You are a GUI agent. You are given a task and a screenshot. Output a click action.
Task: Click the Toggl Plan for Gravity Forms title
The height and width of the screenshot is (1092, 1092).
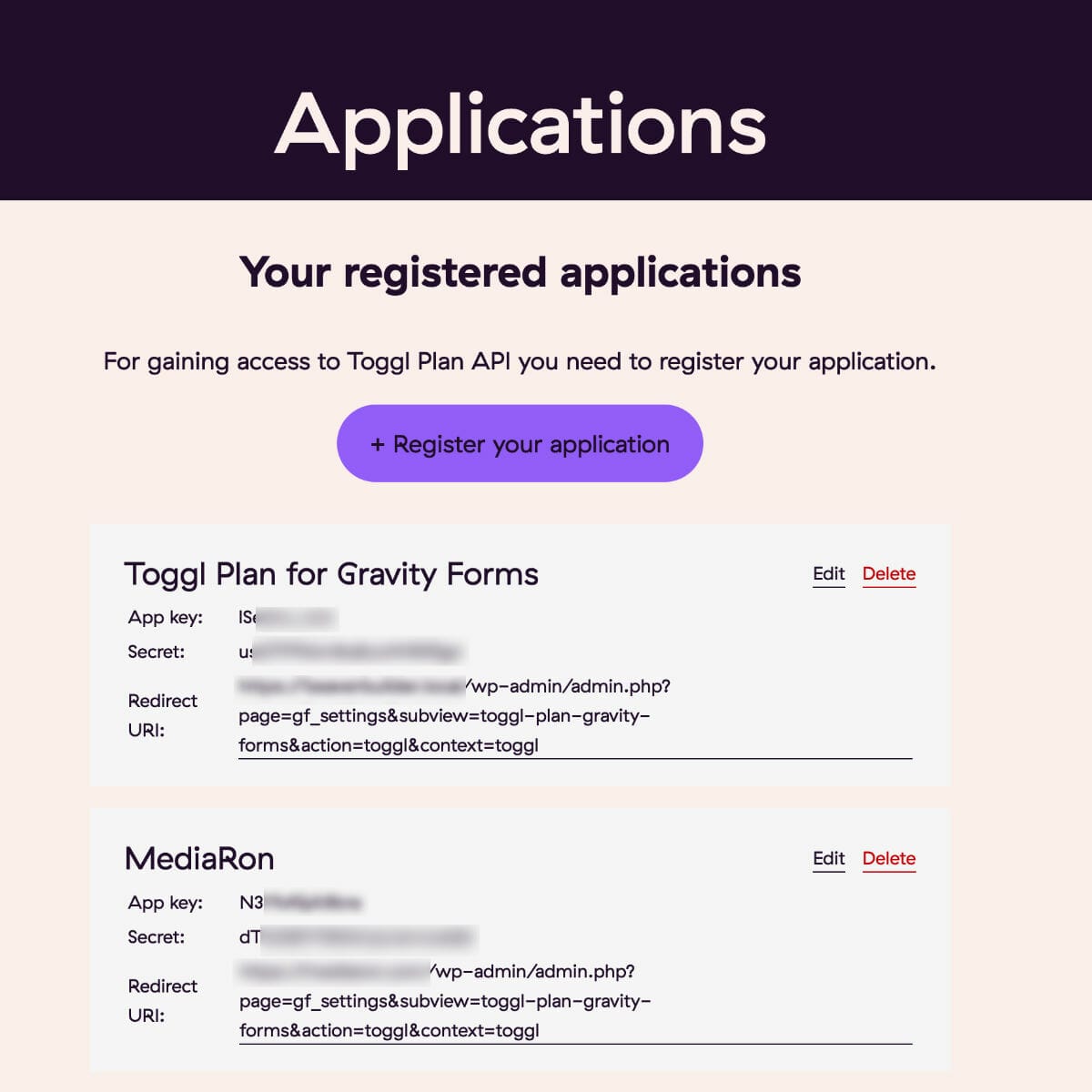pos(331,574)
